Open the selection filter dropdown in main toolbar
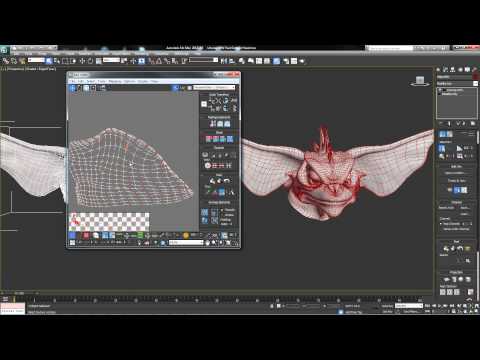Screen dimensions: 480x360 (x=36, y=60)
